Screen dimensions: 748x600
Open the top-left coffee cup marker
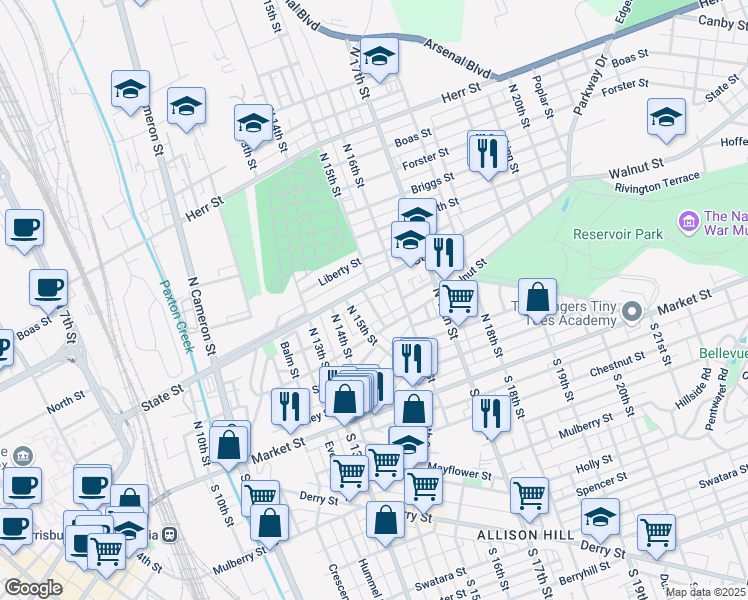(24, 230)
